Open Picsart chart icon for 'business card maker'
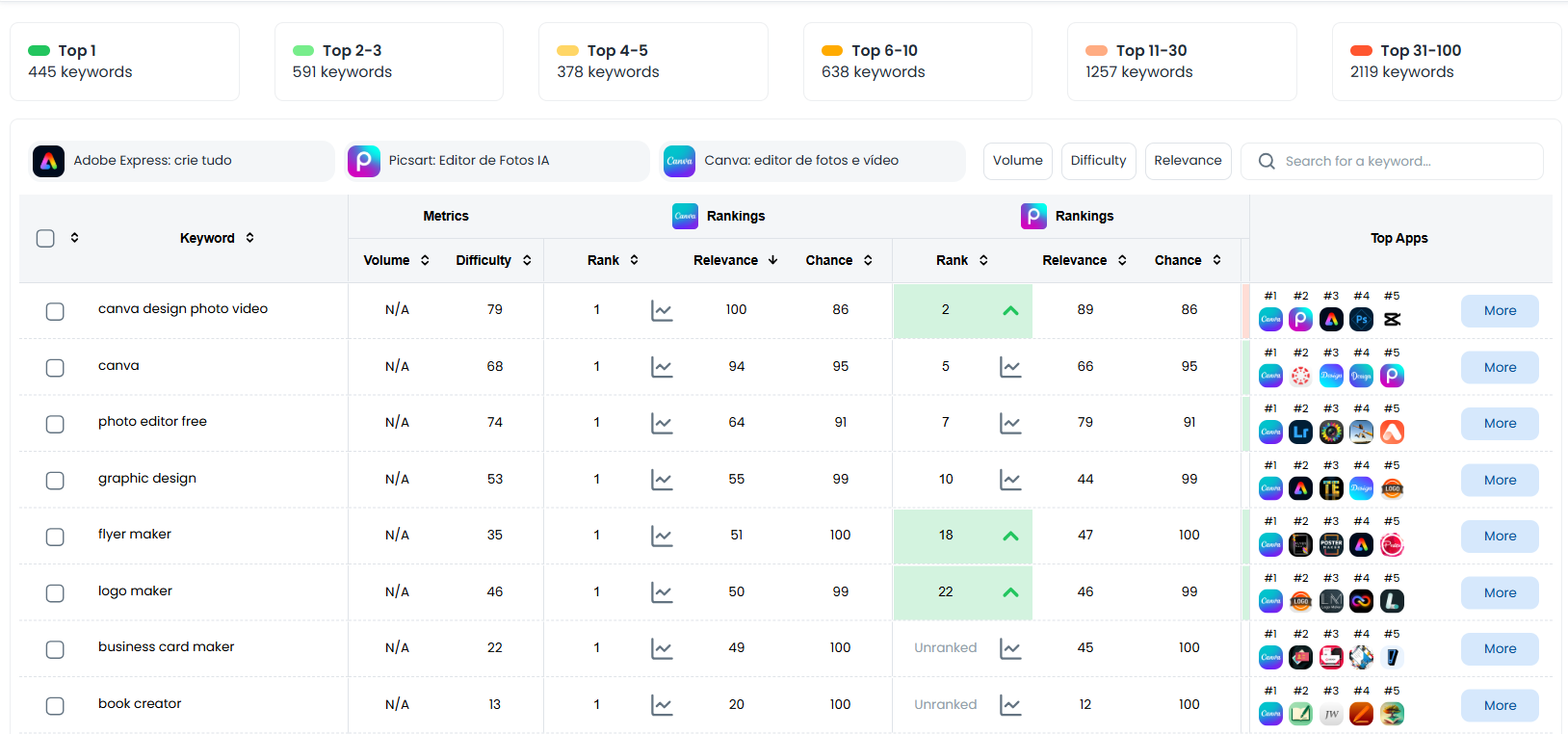1568x734 pixels. coord(1010,648)
